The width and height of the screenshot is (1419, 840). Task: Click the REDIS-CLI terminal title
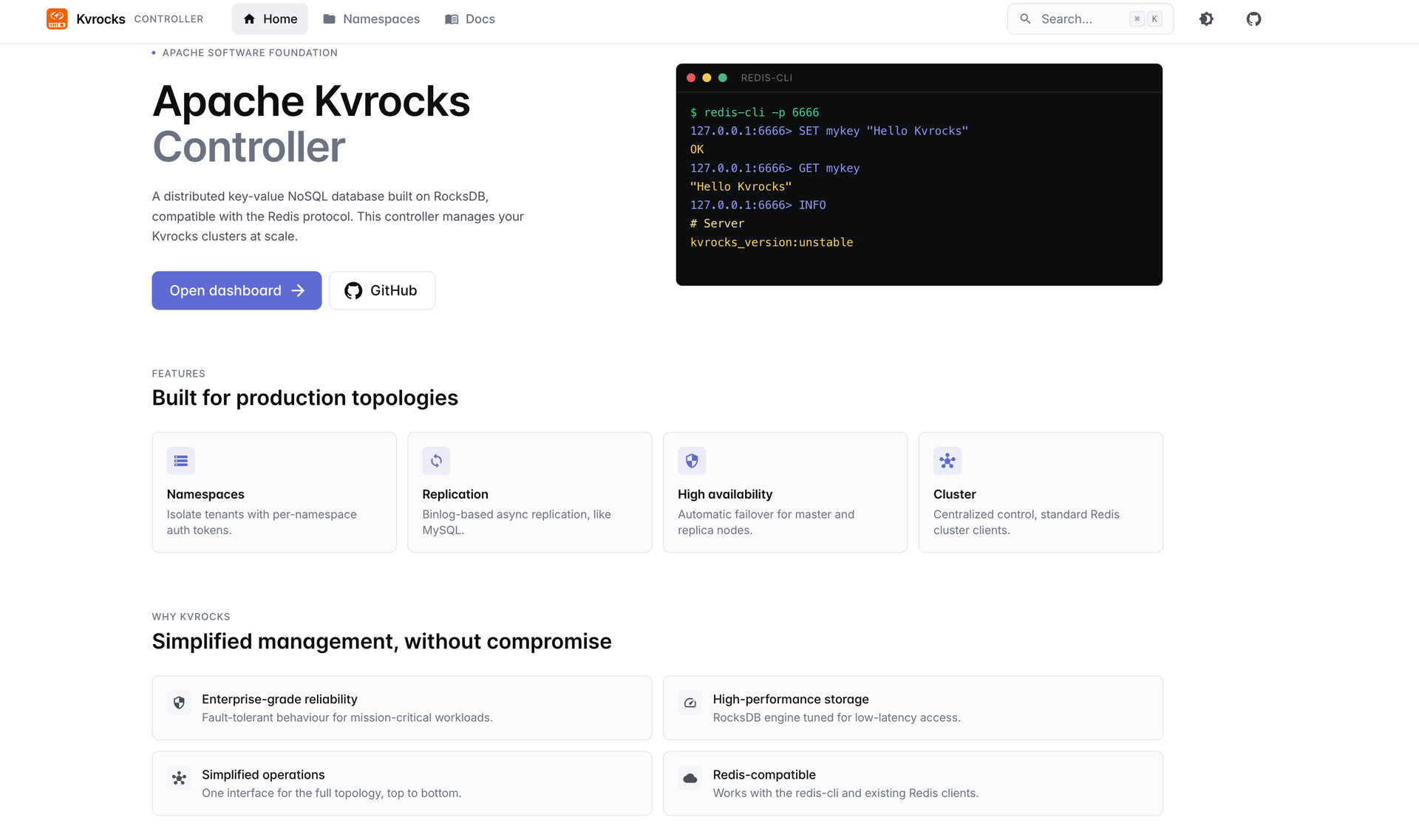[766, 78]
